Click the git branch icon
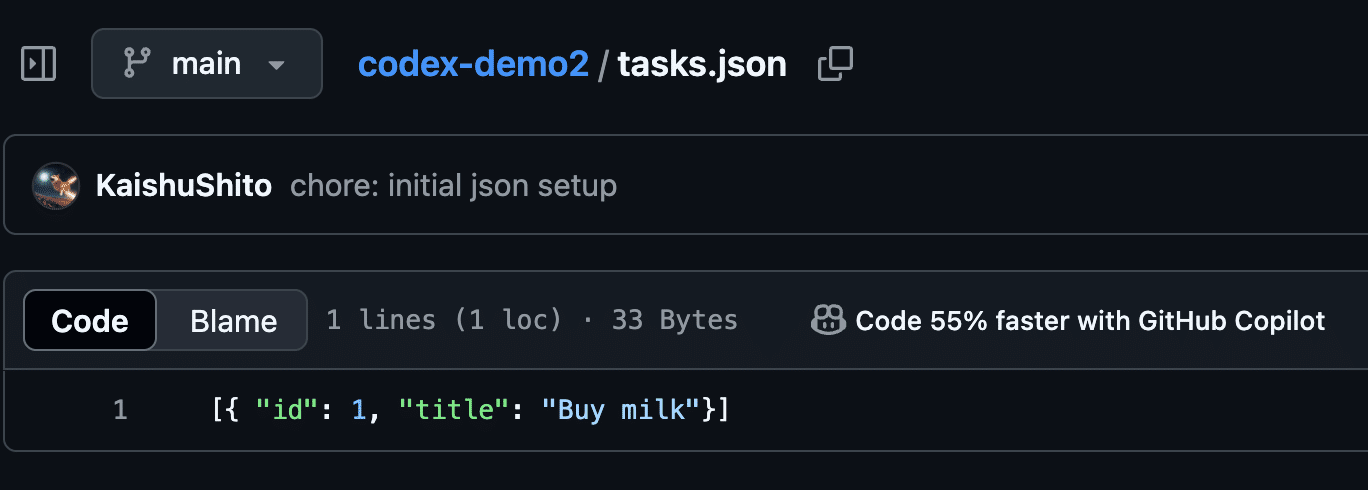 click(136, 64)
